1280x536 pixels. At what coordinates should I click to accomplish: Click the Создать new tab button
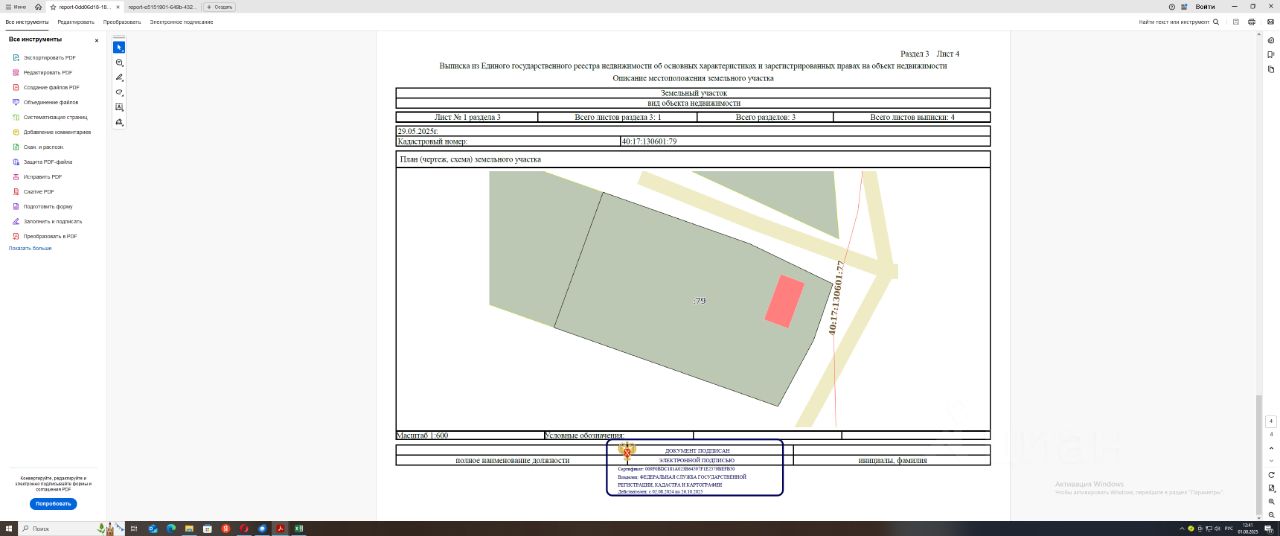220,6
